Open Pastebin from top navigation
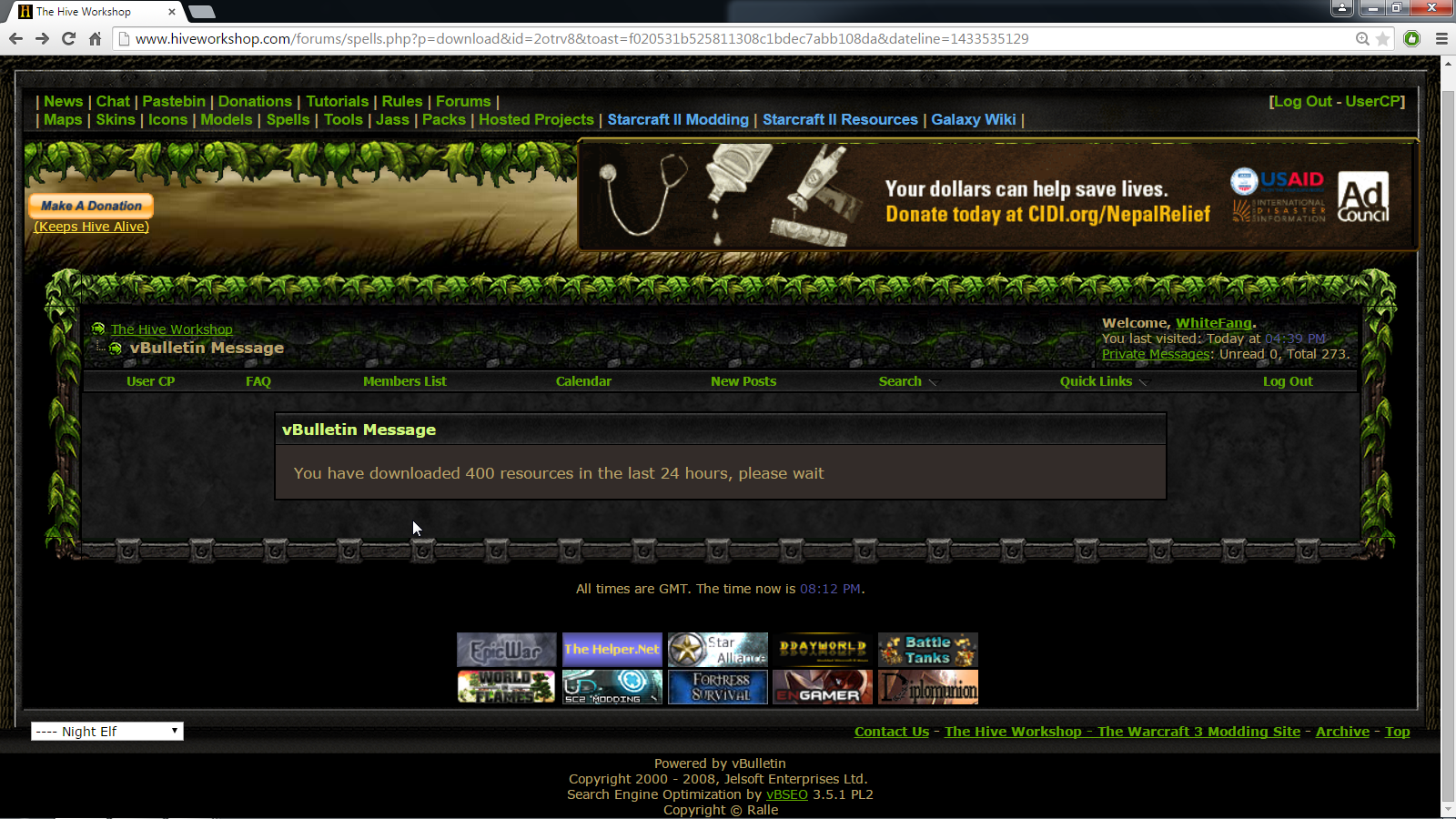The height and width of the screenshot is (819, 1456). tap(174, 101)
